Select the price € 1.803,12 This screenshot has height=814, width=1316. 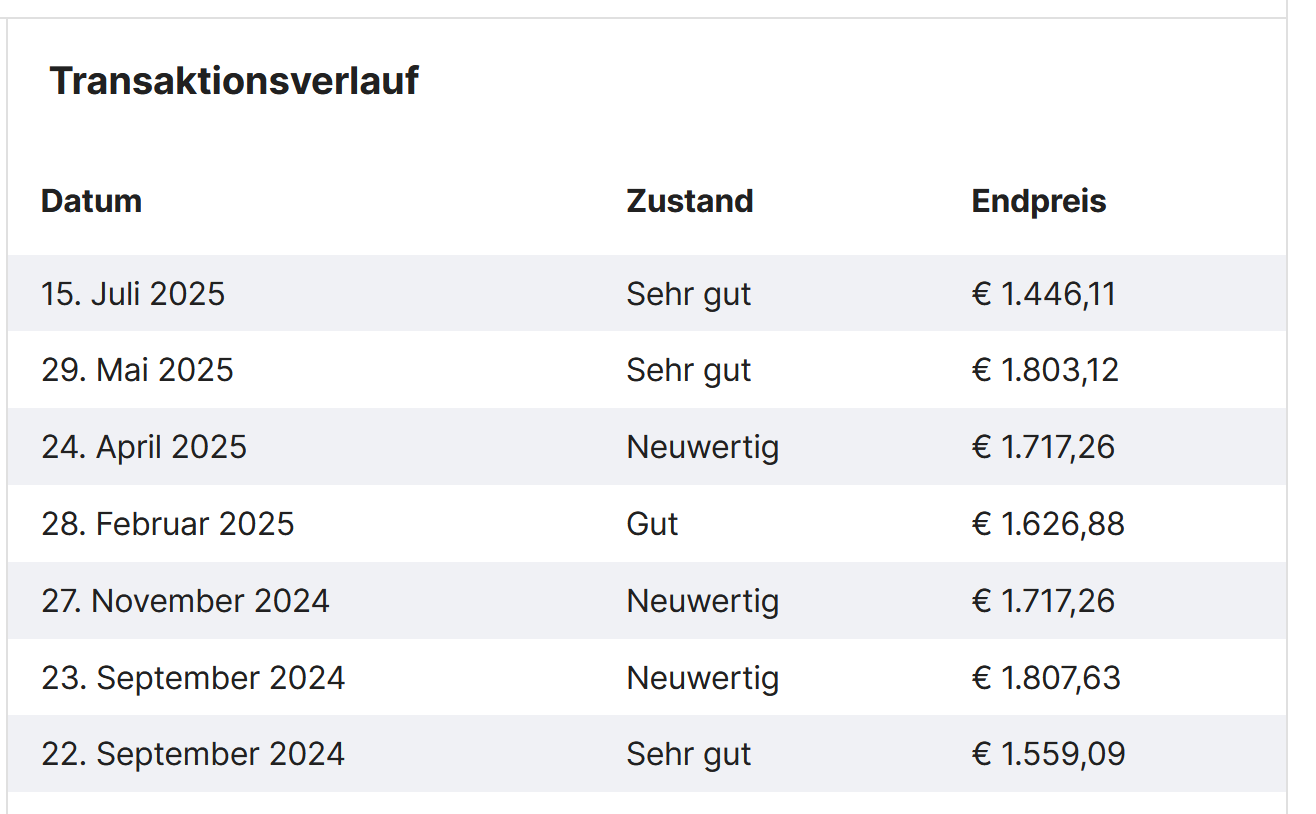[x=1045, y=370]
